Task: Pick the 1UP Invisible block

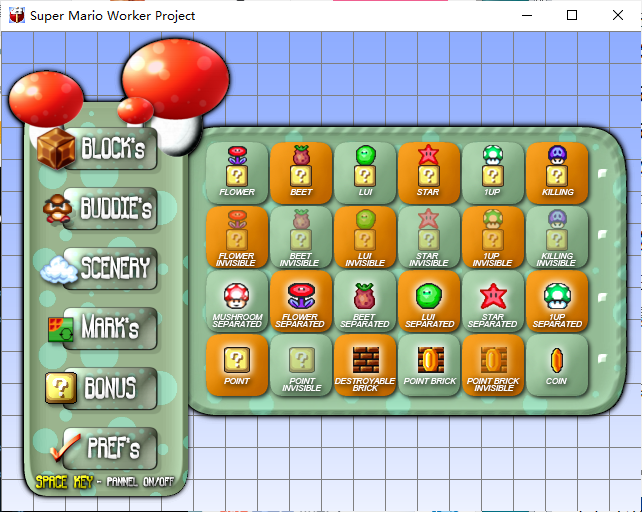Action: tap(493, 237)
